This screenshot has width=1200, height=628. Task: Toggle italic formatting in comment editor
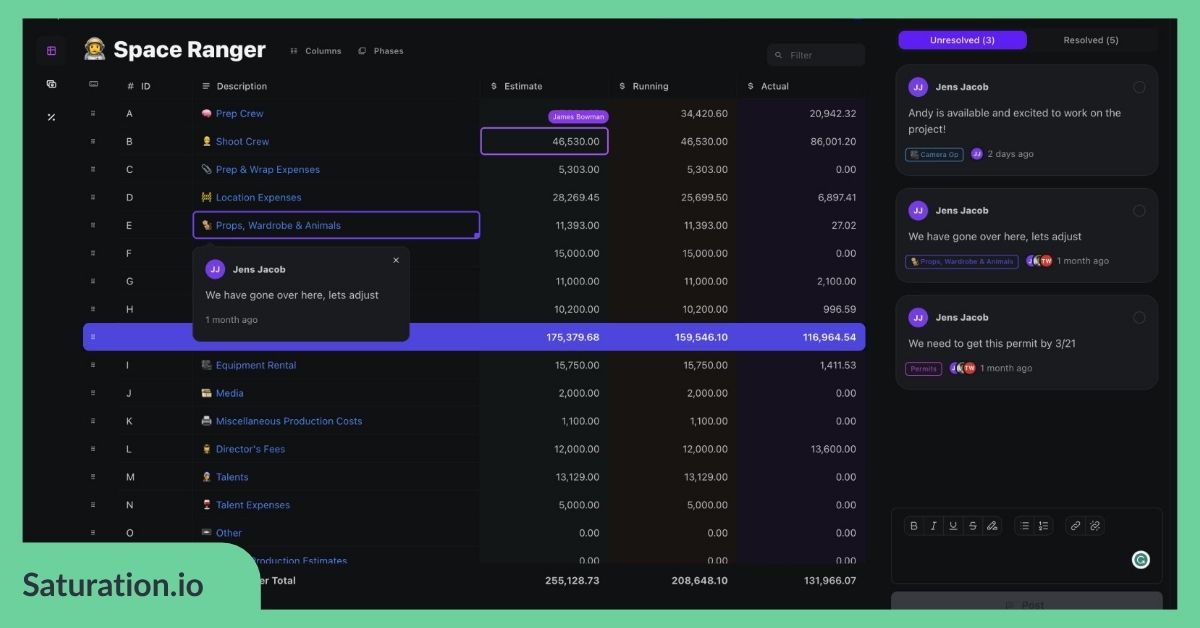click(933, 526)
